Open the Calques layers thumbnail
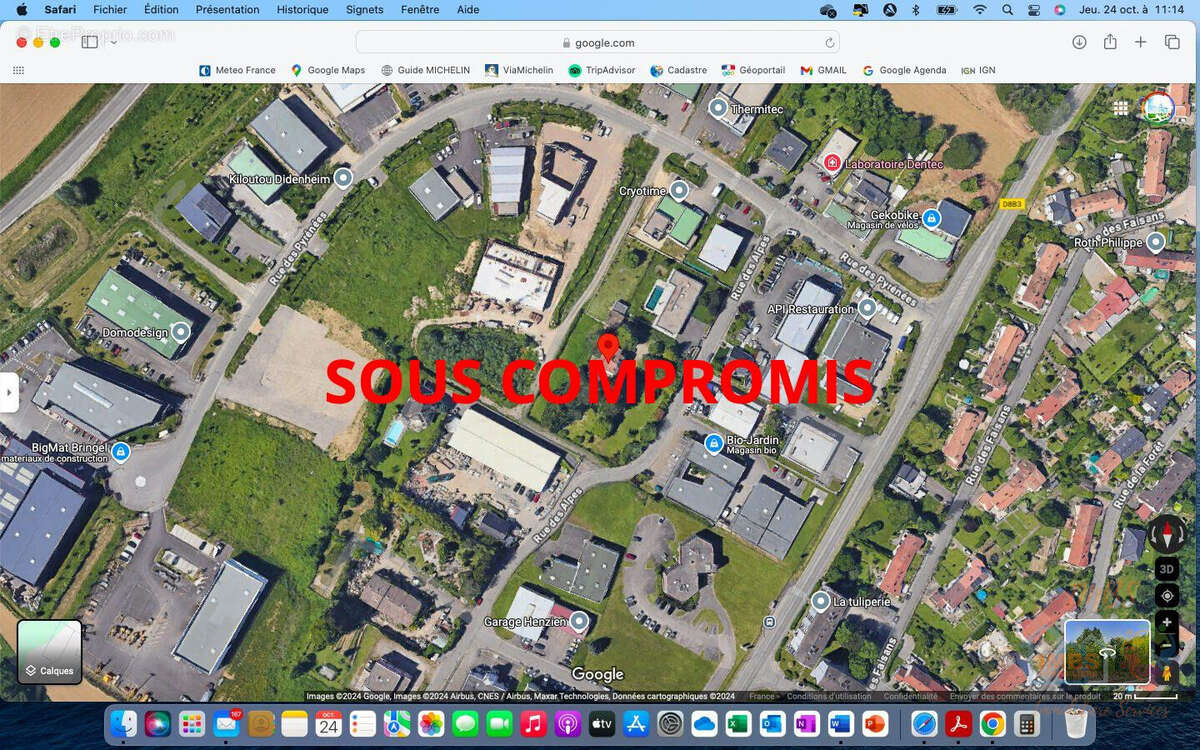1200x750 pixels. coord(49,651)
